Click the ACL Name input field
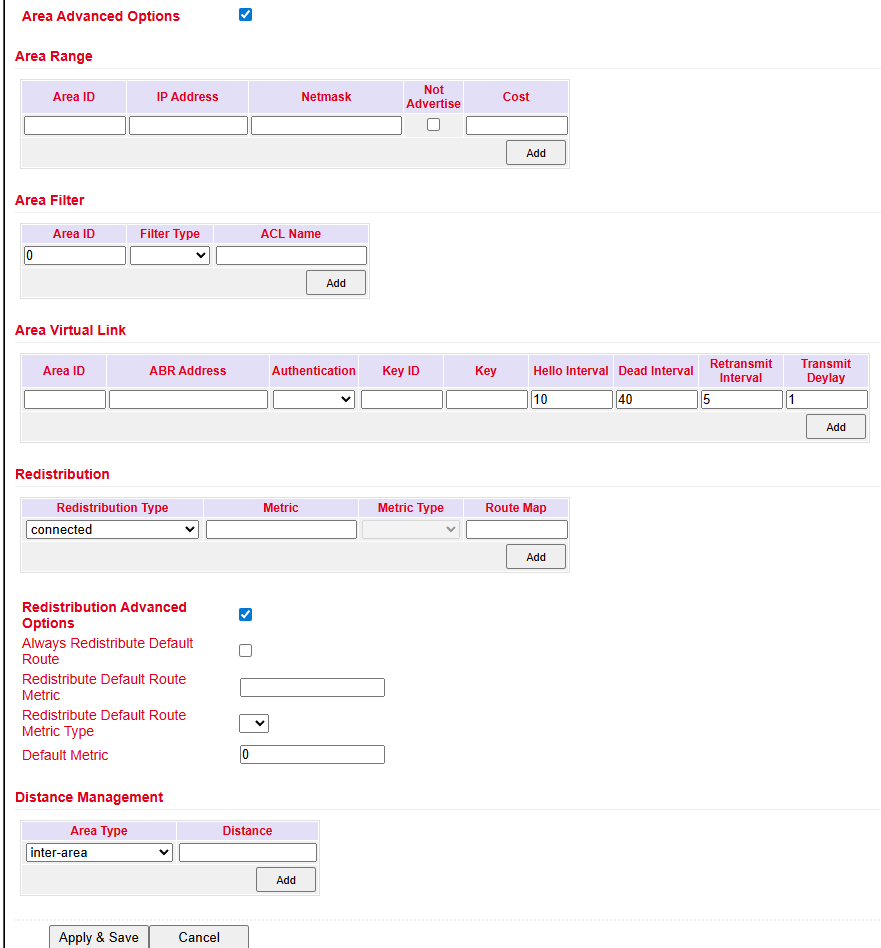 (291, 256)
